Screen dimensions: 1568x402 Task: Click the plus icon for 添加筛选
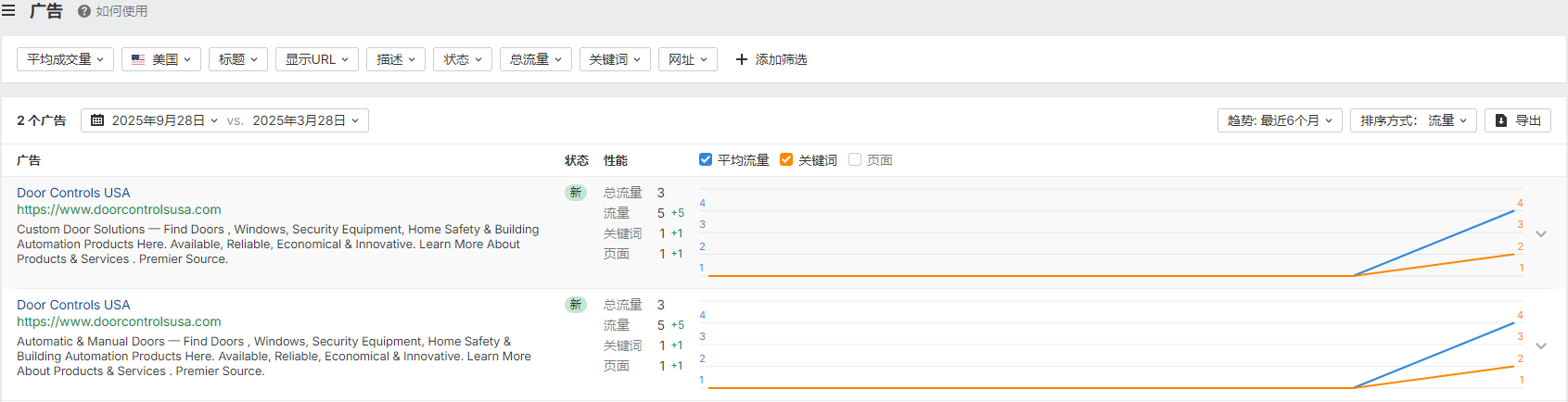coord(741,59)
